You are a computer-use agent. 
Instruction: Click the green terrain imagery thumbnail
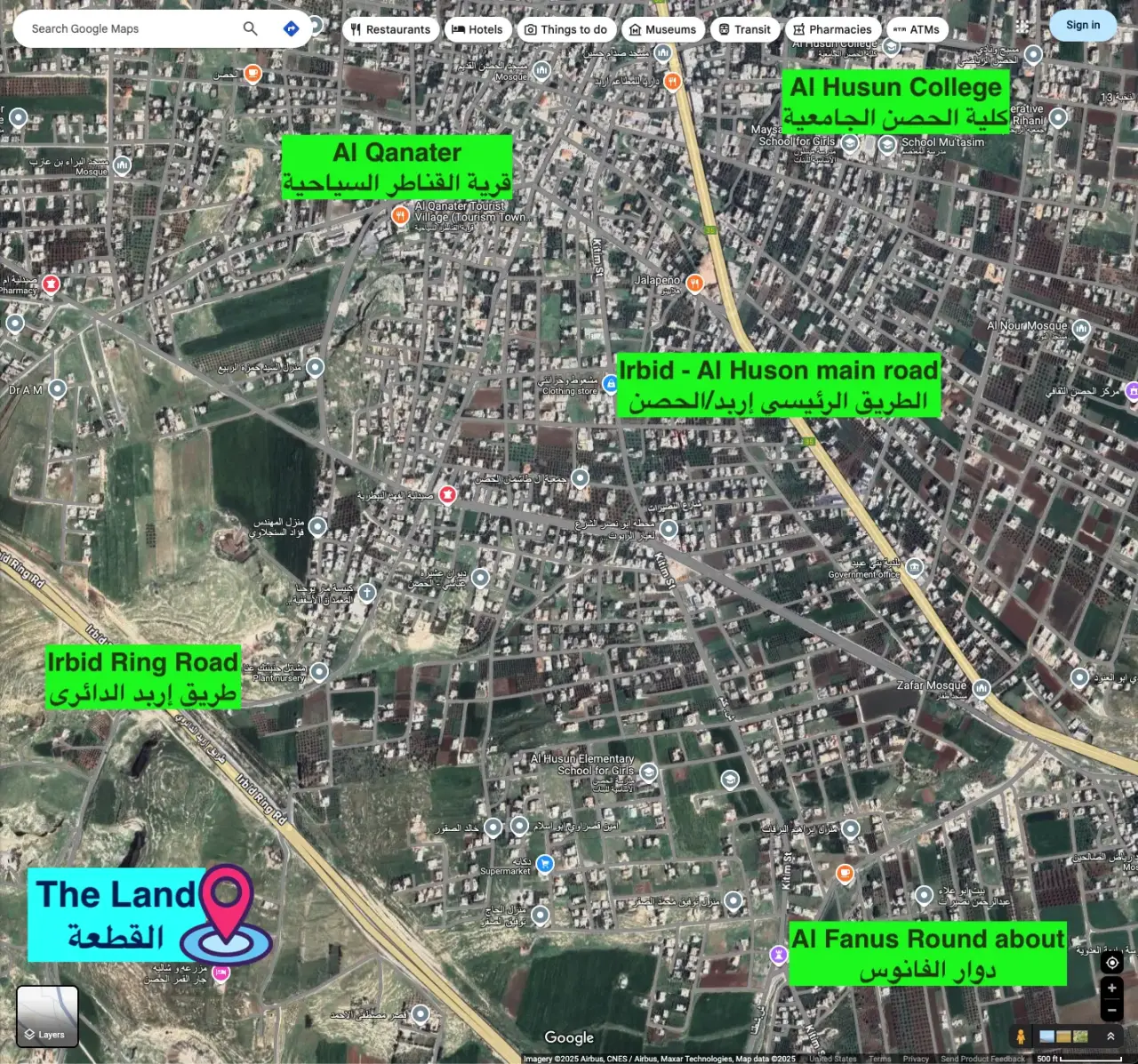[x=1080, y=1036]
